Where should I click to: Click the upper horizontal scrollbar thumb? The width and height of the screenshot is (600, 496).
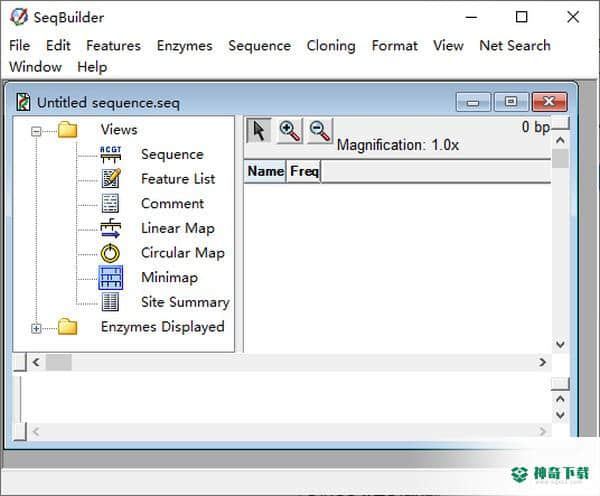[59, 362]
